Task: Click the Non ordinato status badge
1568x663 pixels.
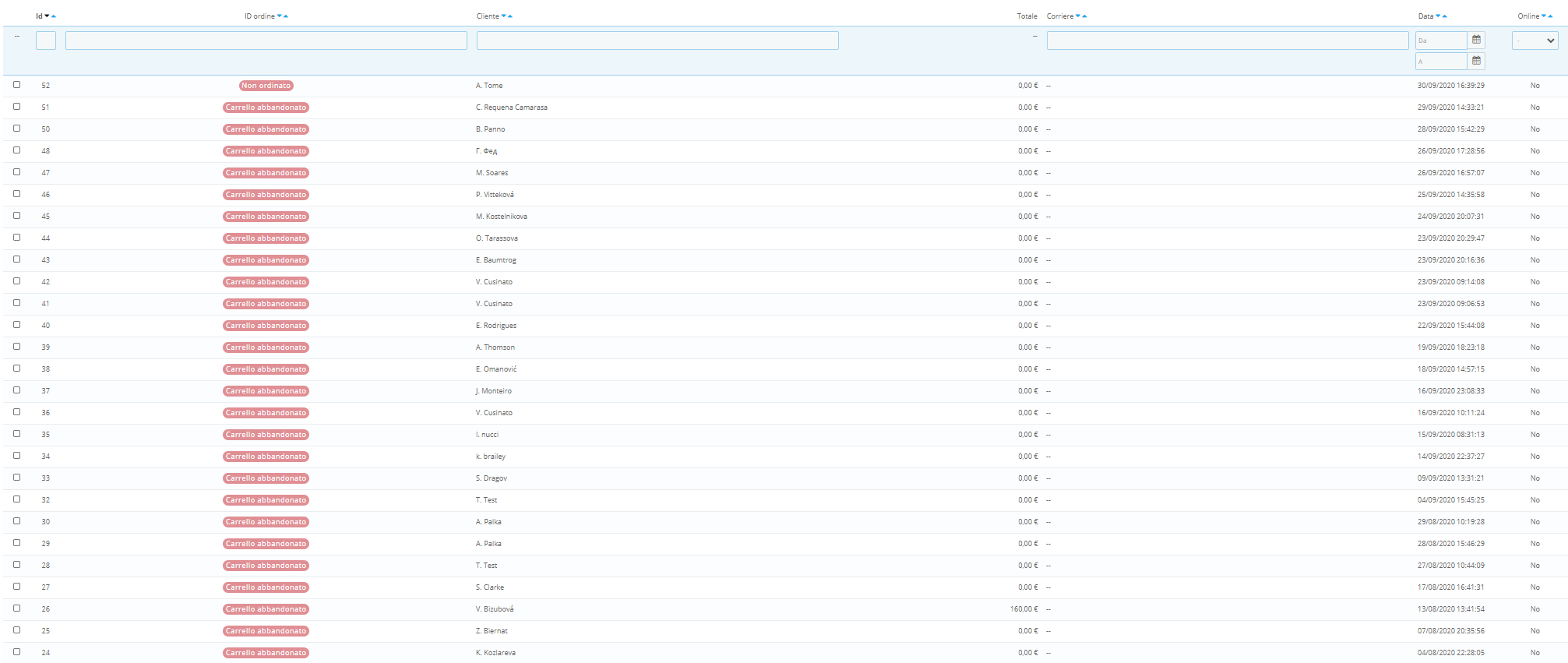Action: pyautogui.click(x=266, y=86)
